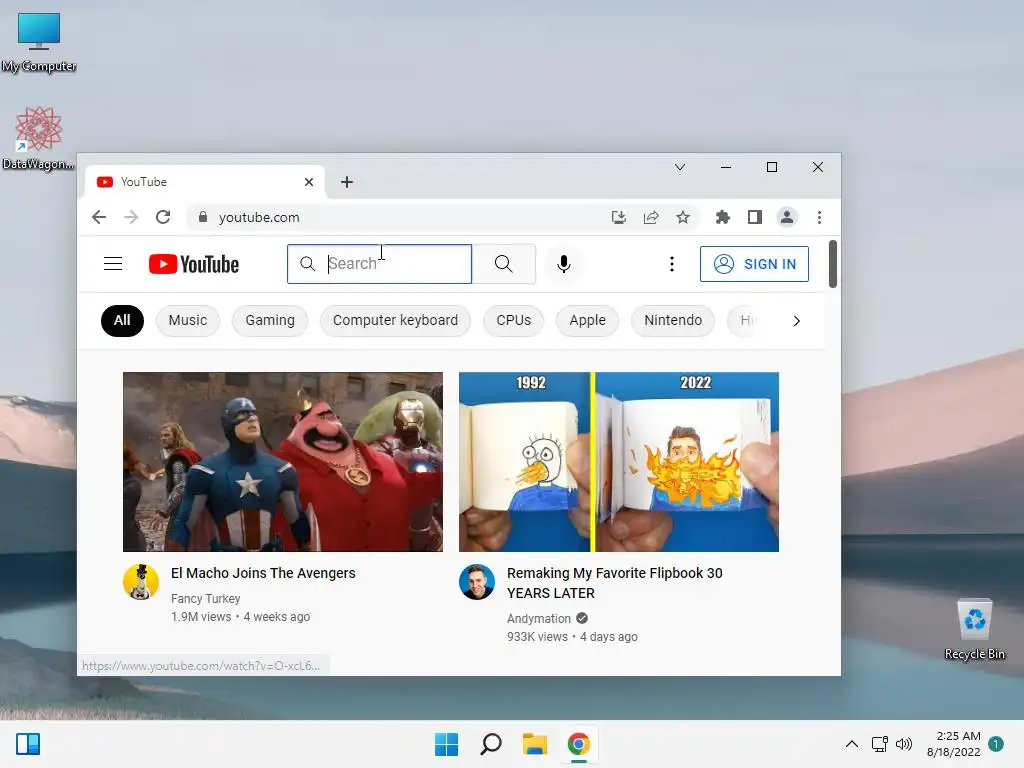This screenshot has height=768, width=1024.
Task: Select the YouTube browser tab
Action: pos(205,182)
